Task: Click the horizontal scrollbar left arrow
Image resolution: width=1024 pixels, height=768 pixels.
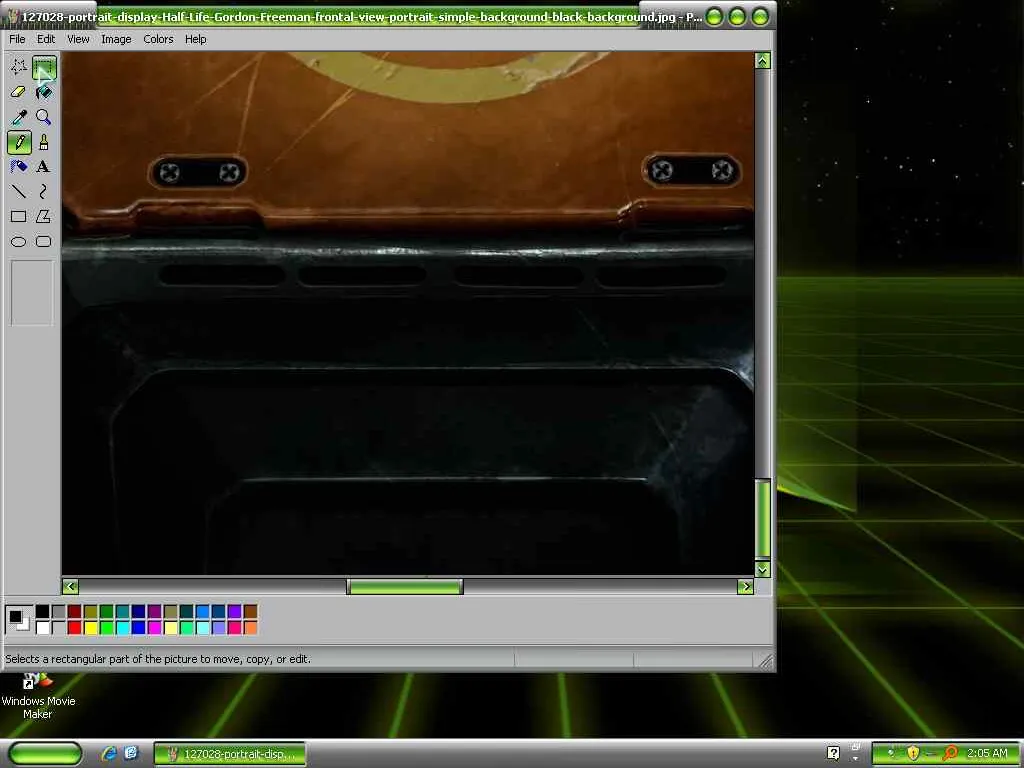Action: pos(71,586)
